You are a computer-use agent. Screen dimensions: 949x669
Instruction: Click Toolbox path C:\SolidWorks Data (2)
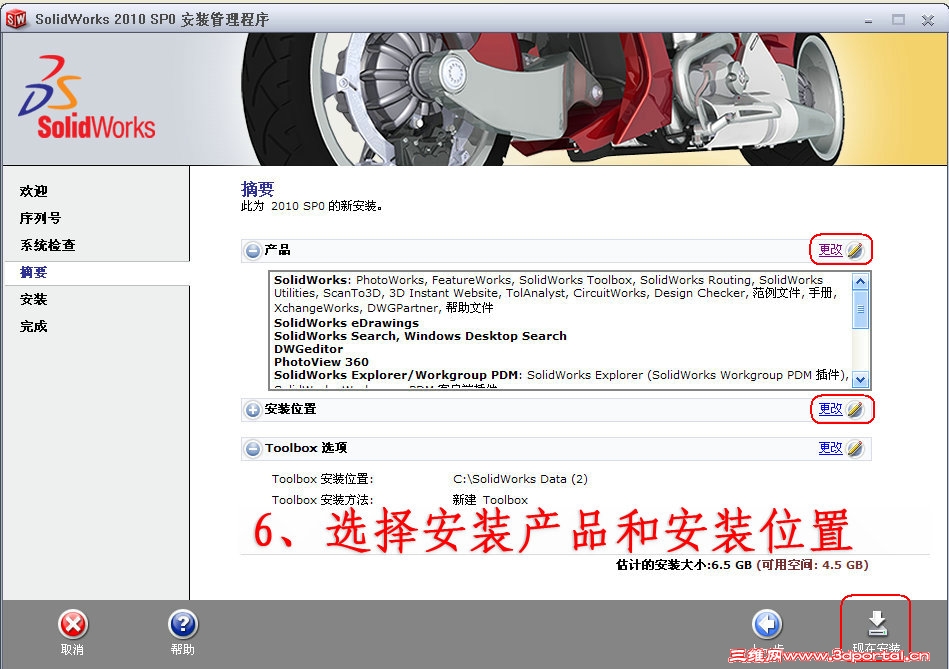pyautogui.click(x=520, y=479)
